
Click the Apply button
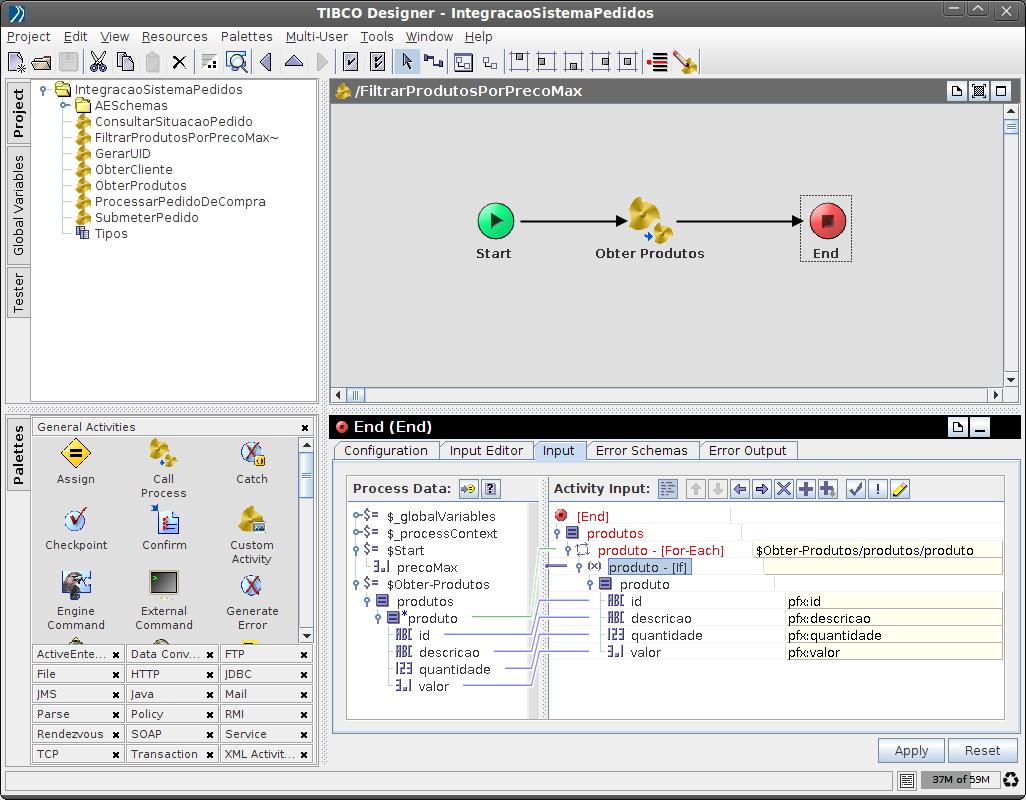point(910,750)
